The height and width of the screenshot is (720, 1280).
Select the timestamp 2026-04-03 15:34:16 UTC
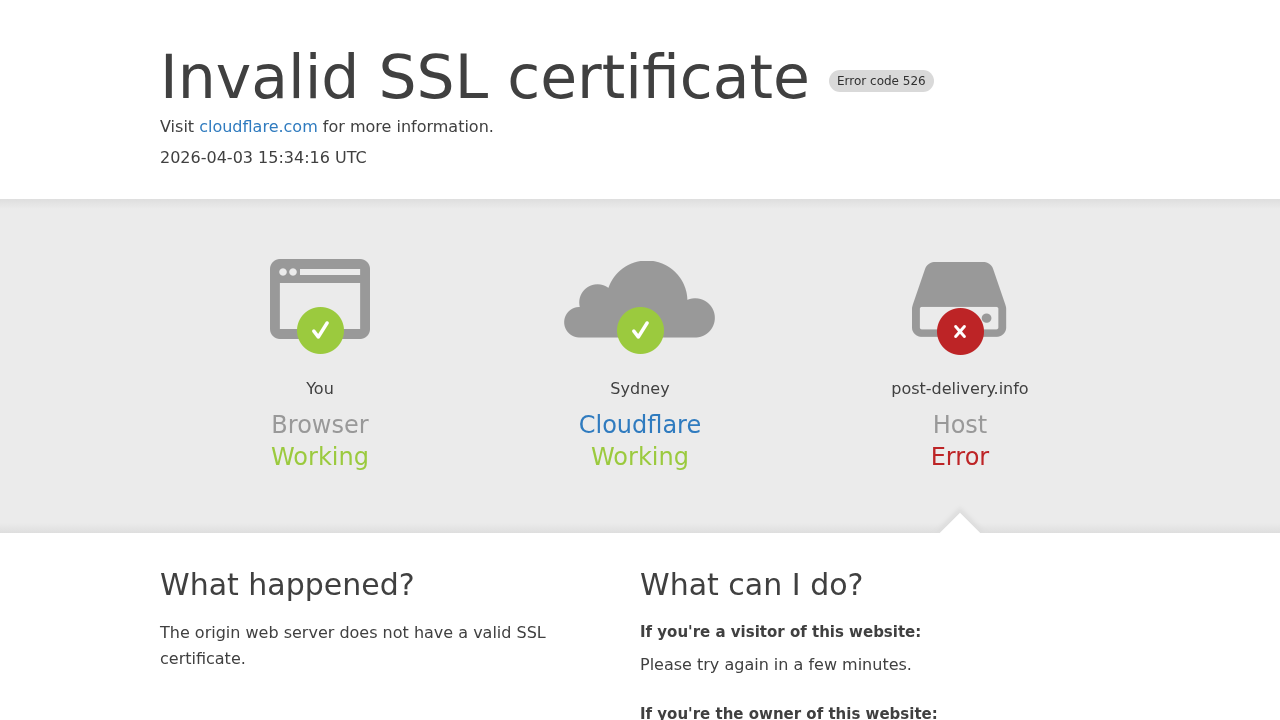263,156
